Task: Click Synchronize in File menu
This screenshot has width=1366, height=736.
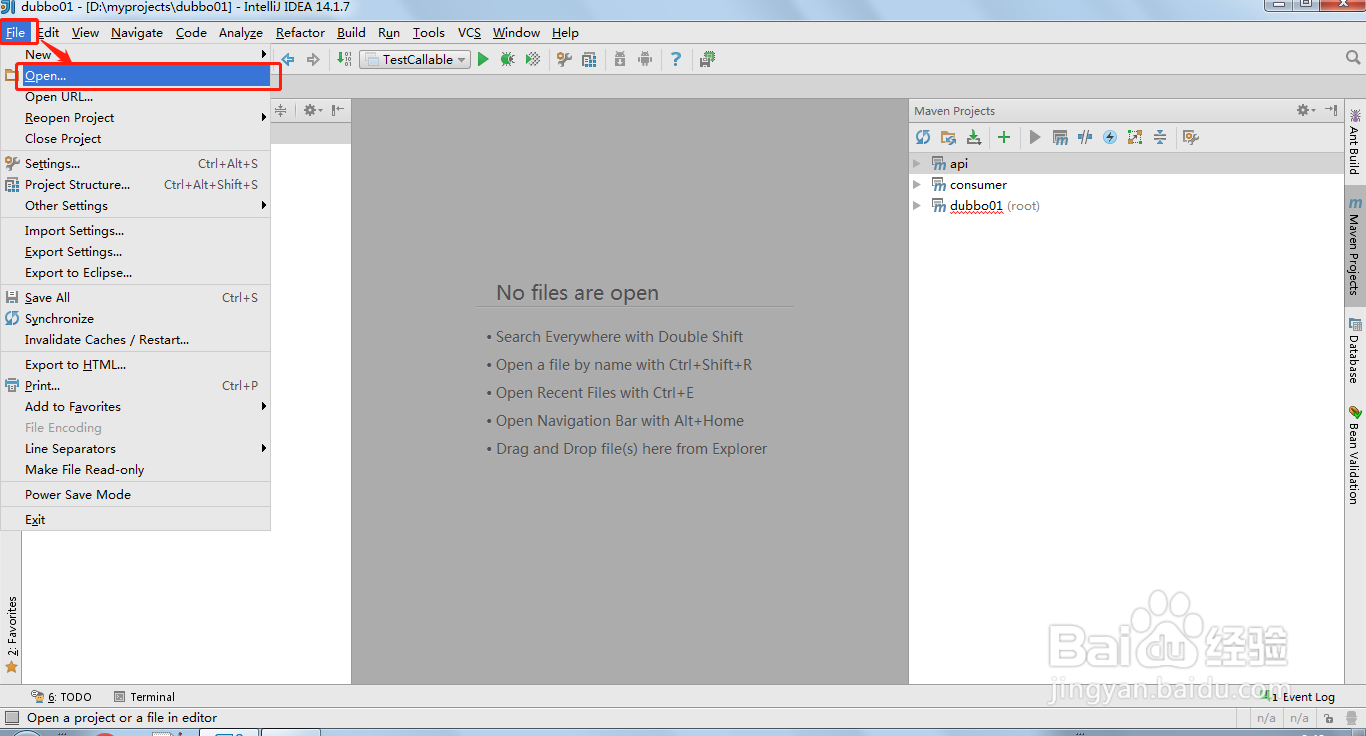Action: [x=136, y=319]
